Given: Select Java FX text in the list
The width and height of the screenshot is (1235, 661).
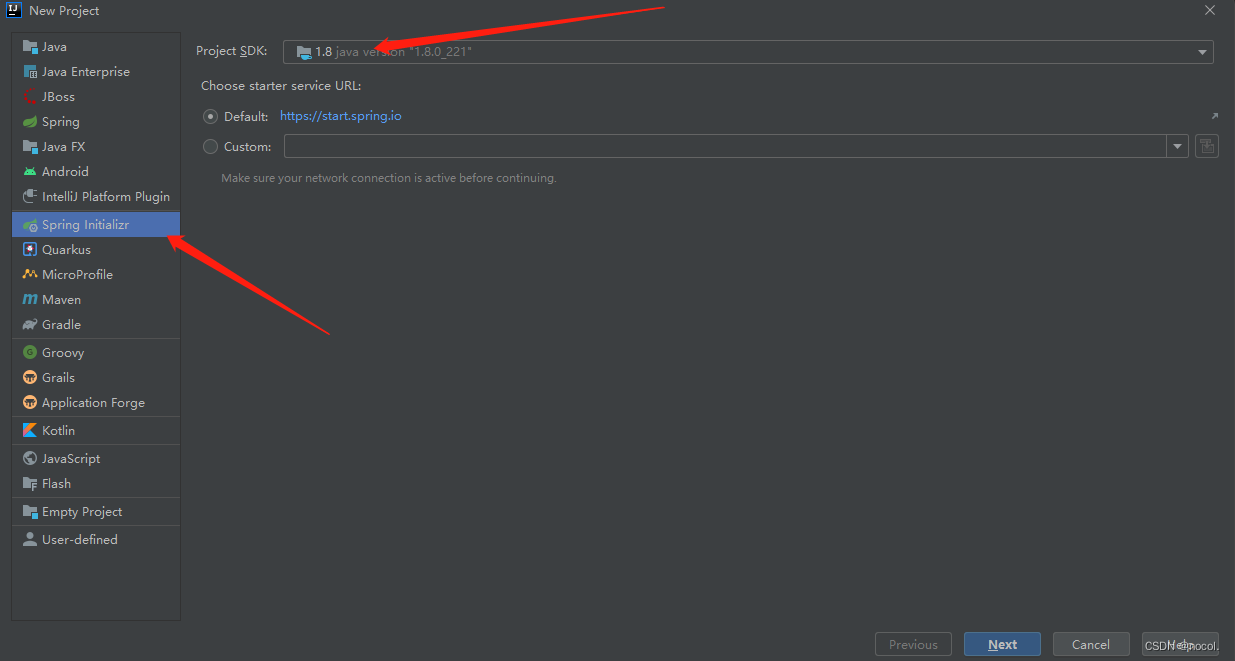Looking at the screenshot, I should pyautogui.click(x=64, y=147).
